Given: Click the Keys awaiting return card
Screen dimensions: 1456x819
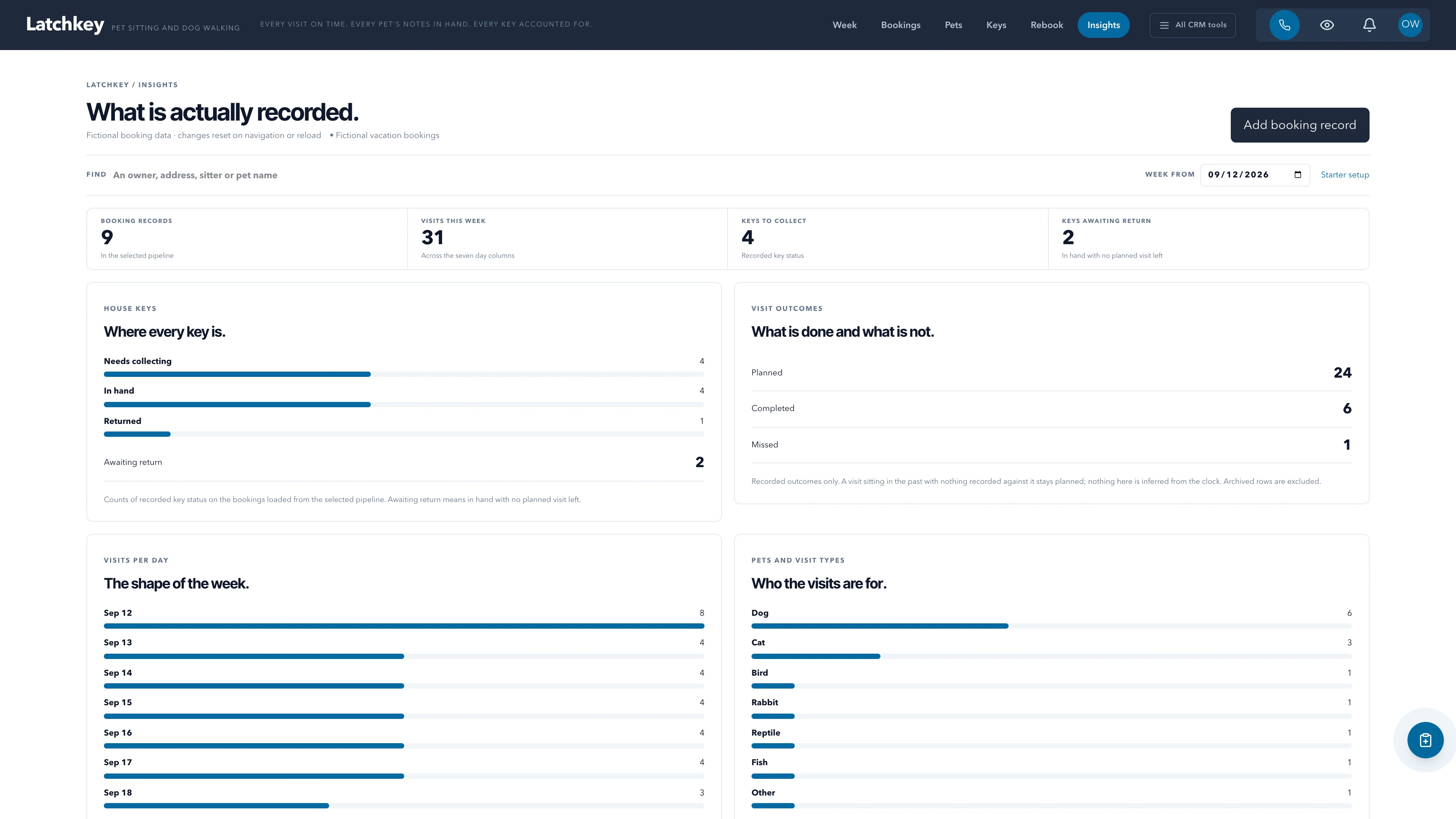Looking at the screenshot, I should 1208,238.
